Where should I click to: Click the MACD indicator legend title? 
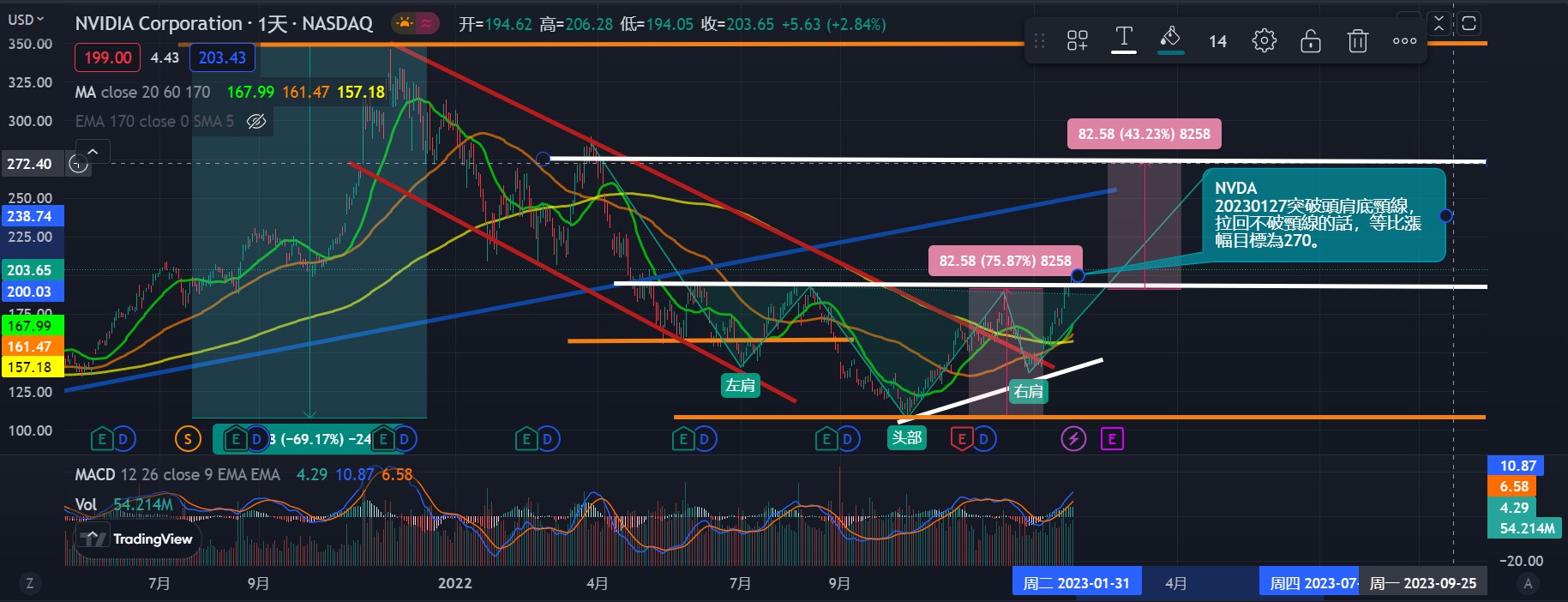(95, 474)
